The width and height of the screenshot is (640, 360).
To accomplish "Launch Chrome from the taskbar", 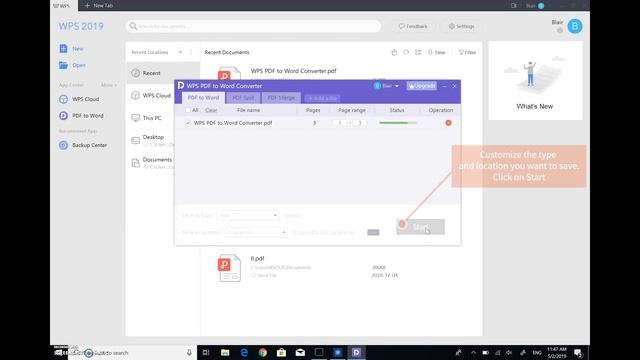I will 262,353.
